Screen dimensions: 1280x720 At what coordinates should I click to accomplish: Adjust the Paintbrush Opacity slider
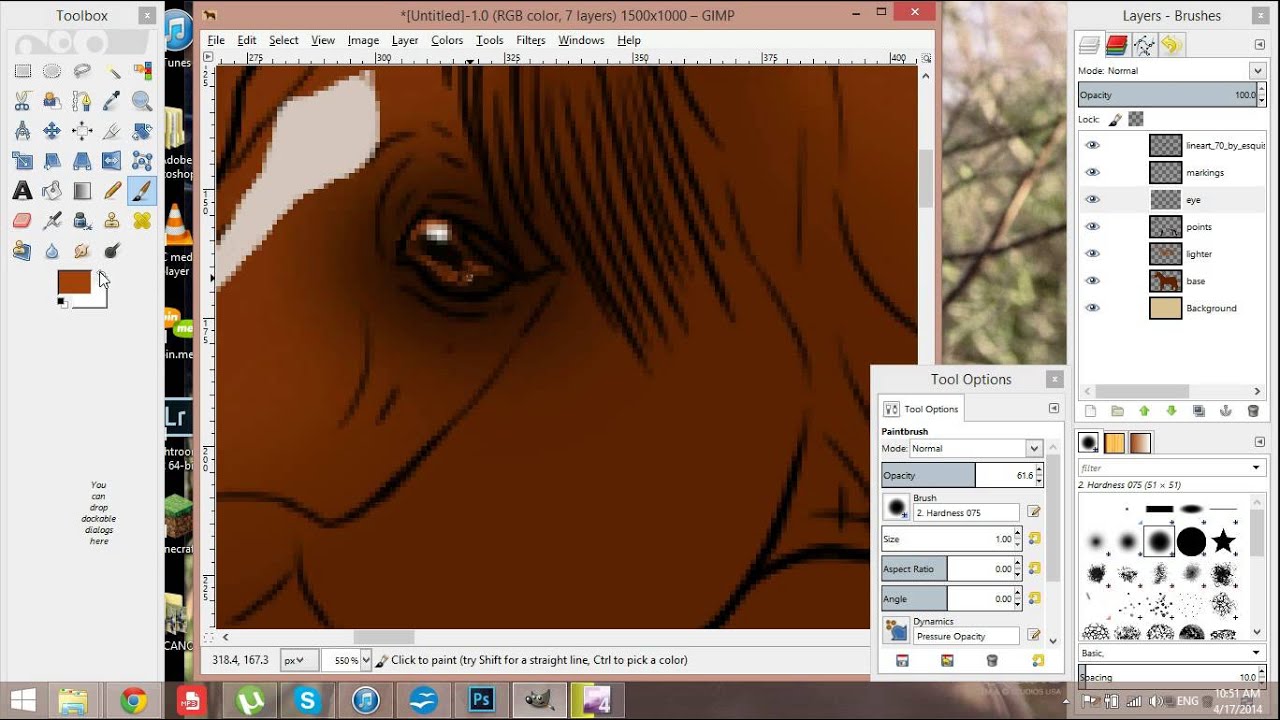click(961, 475)
